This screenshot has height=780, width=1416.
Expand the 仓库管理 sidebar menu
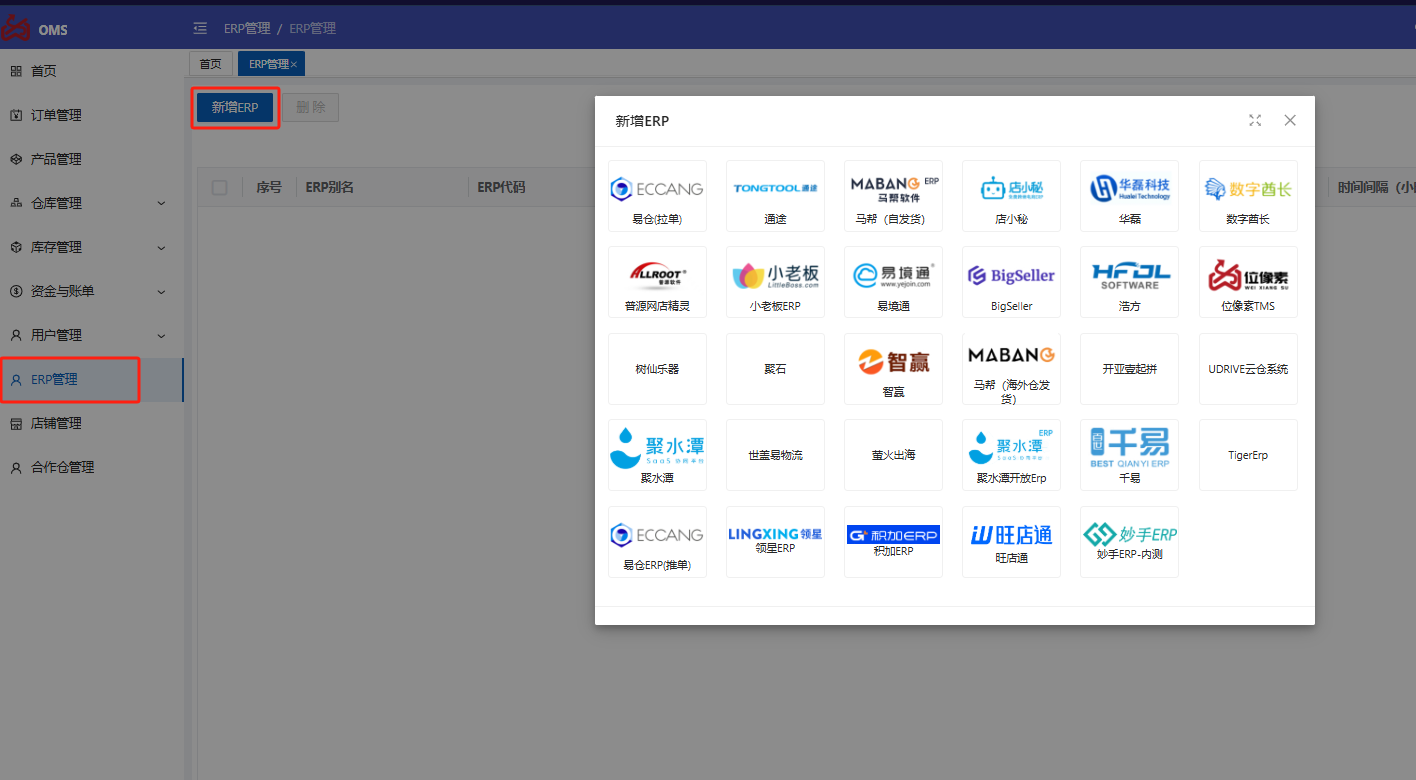[92, 203]
